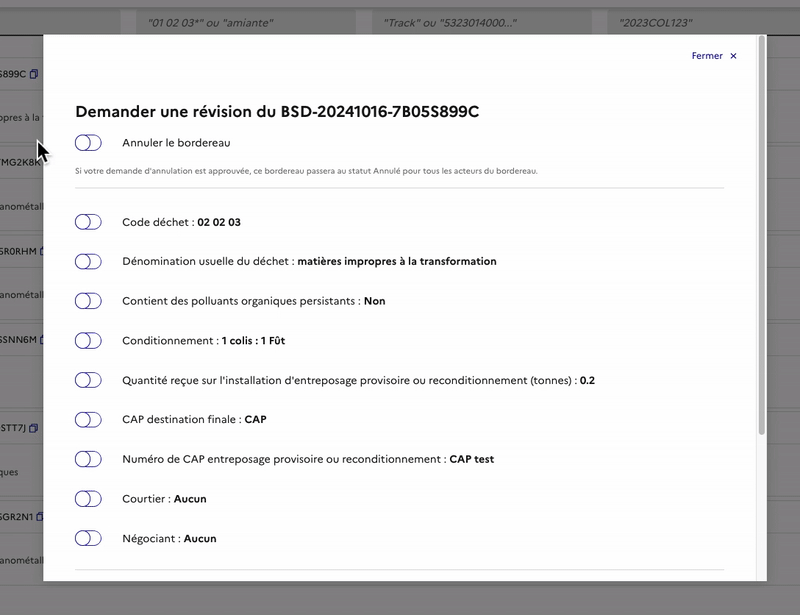This screenshot has height=615, width=800.
Task: Close the modal with Fermer
Action: (707, 56)
